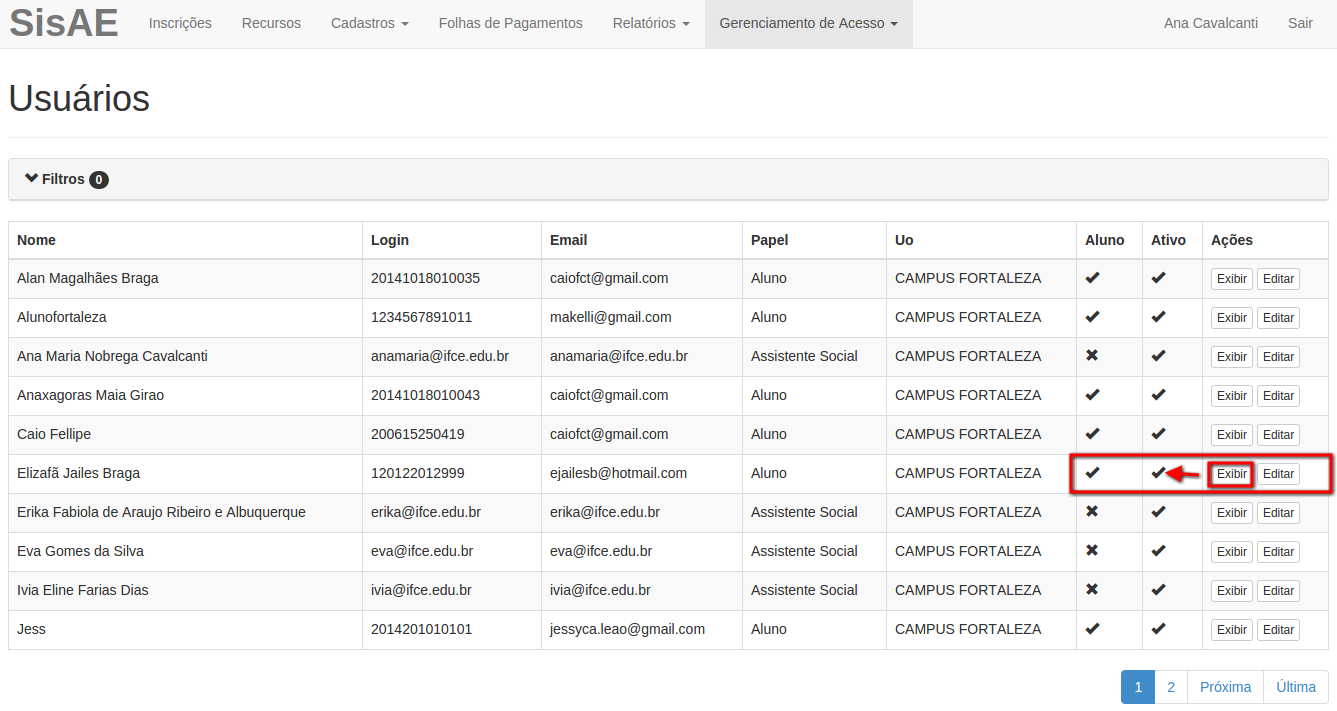
Task: Open the Gerenciamento de Acesso dropdown
Action: [x=808, y=23]
